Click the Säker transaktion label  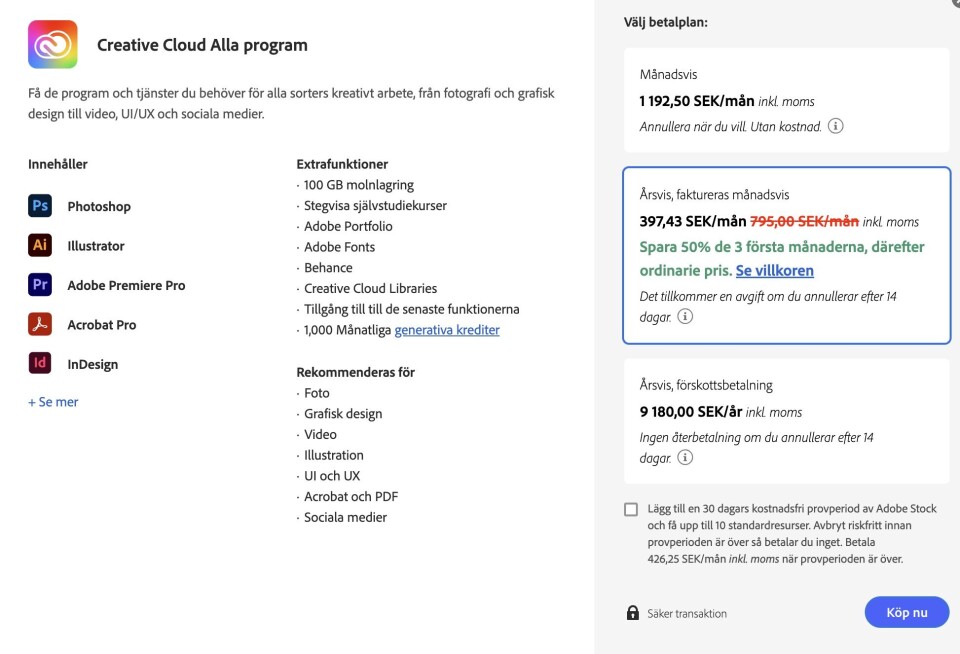[687, 614]
